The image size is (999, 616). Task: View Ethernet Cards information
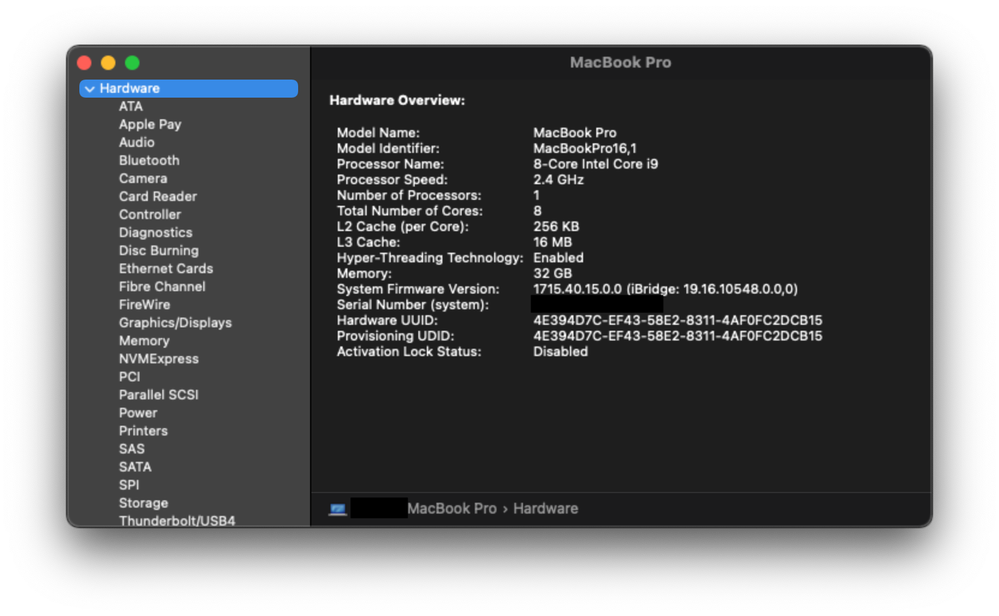click(x=165, y=268)
